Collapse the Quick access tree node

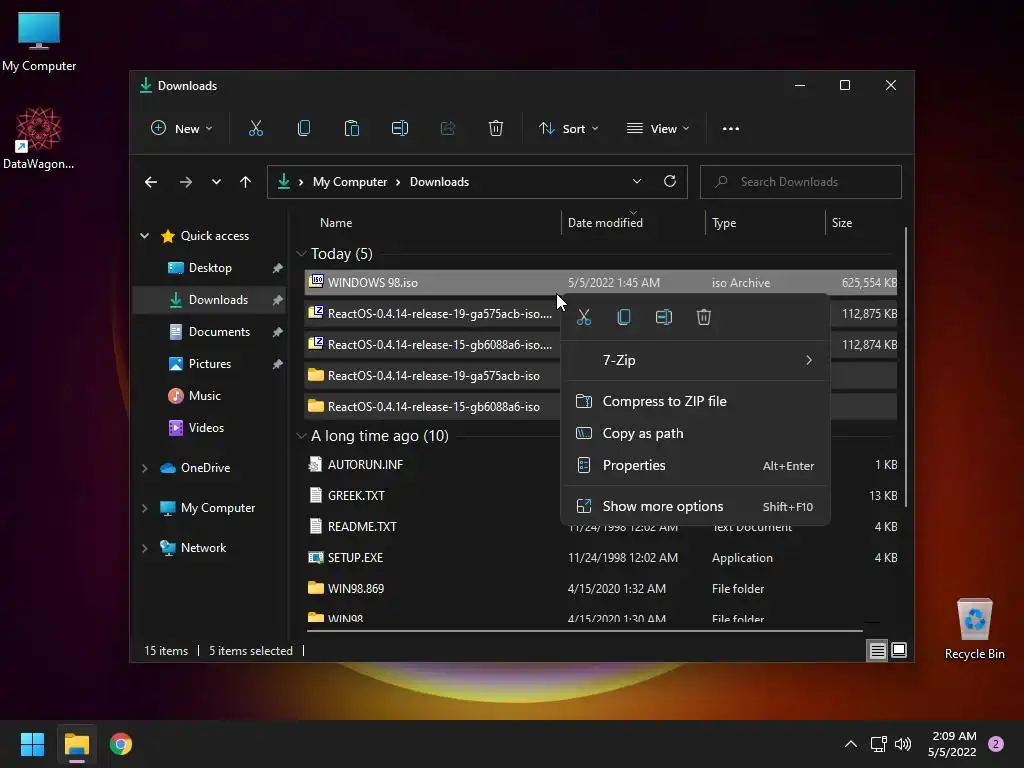(144, 236)
